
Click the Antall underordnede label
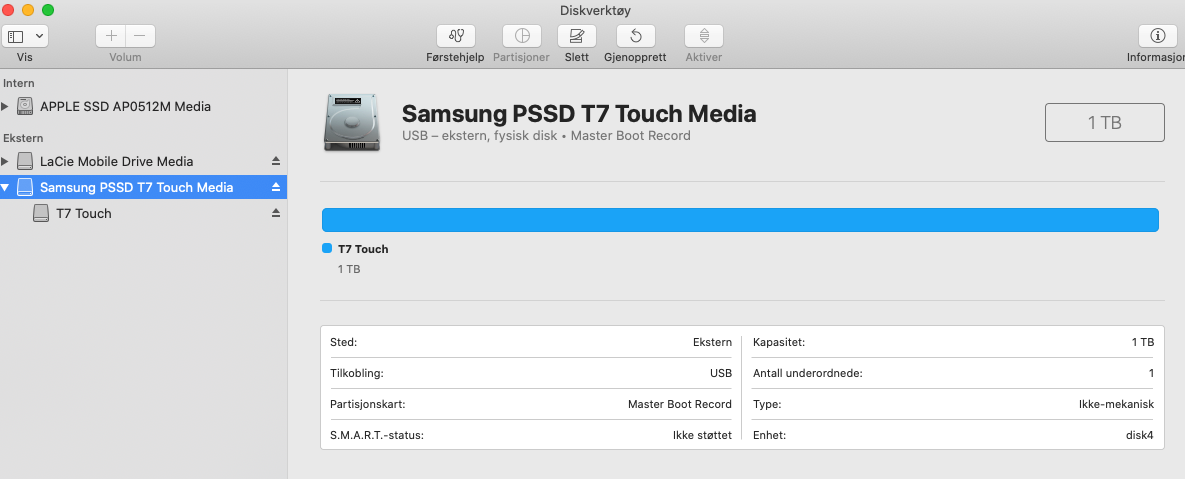808,373
